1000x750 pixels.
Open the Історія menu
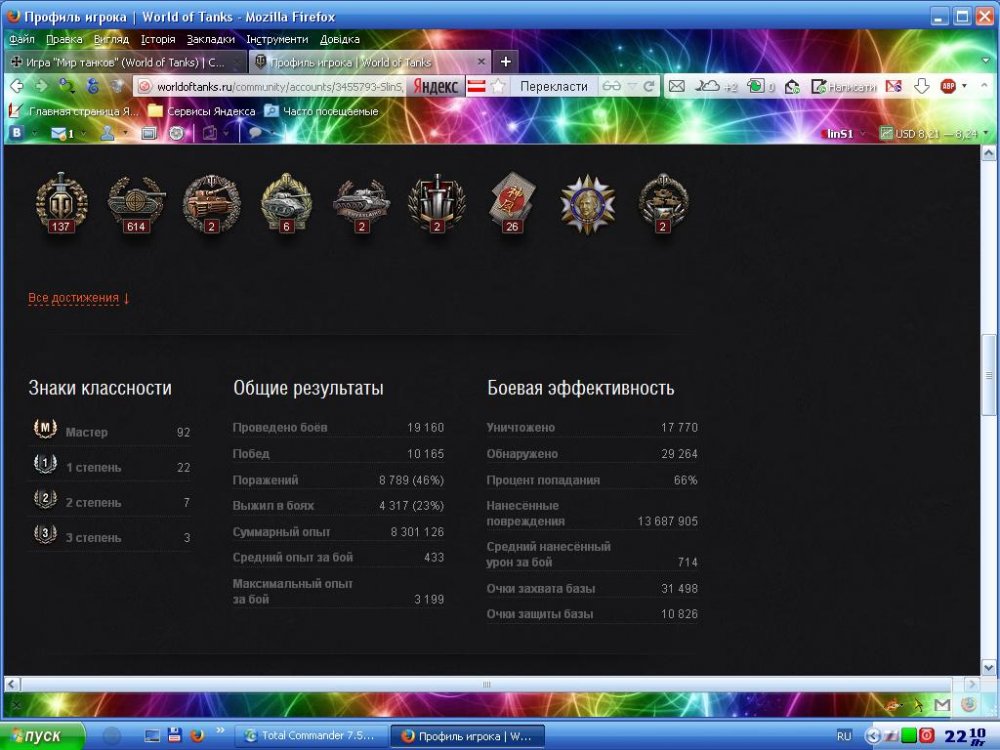click(158, 40)
